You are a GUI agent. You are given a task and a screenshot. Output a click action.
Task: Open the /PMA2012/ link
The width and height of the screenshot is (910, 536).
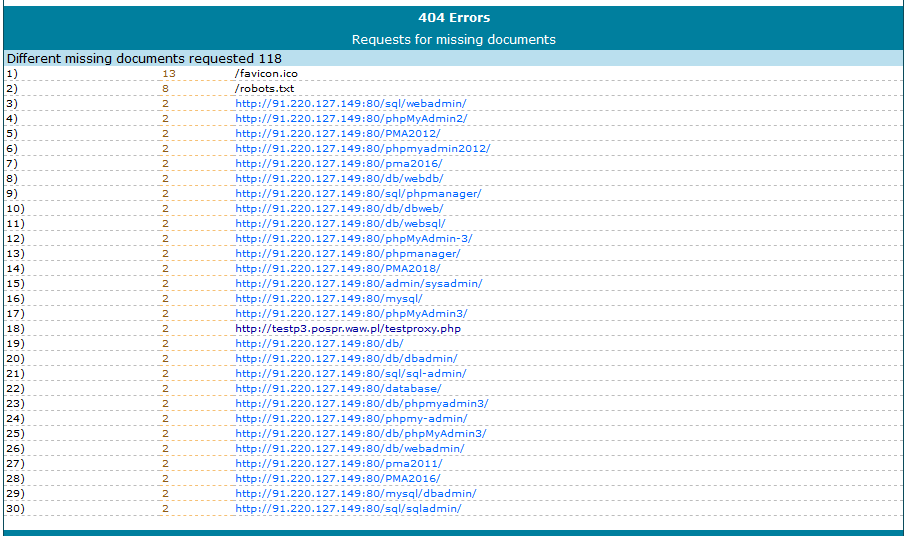(x=338, y=133)
